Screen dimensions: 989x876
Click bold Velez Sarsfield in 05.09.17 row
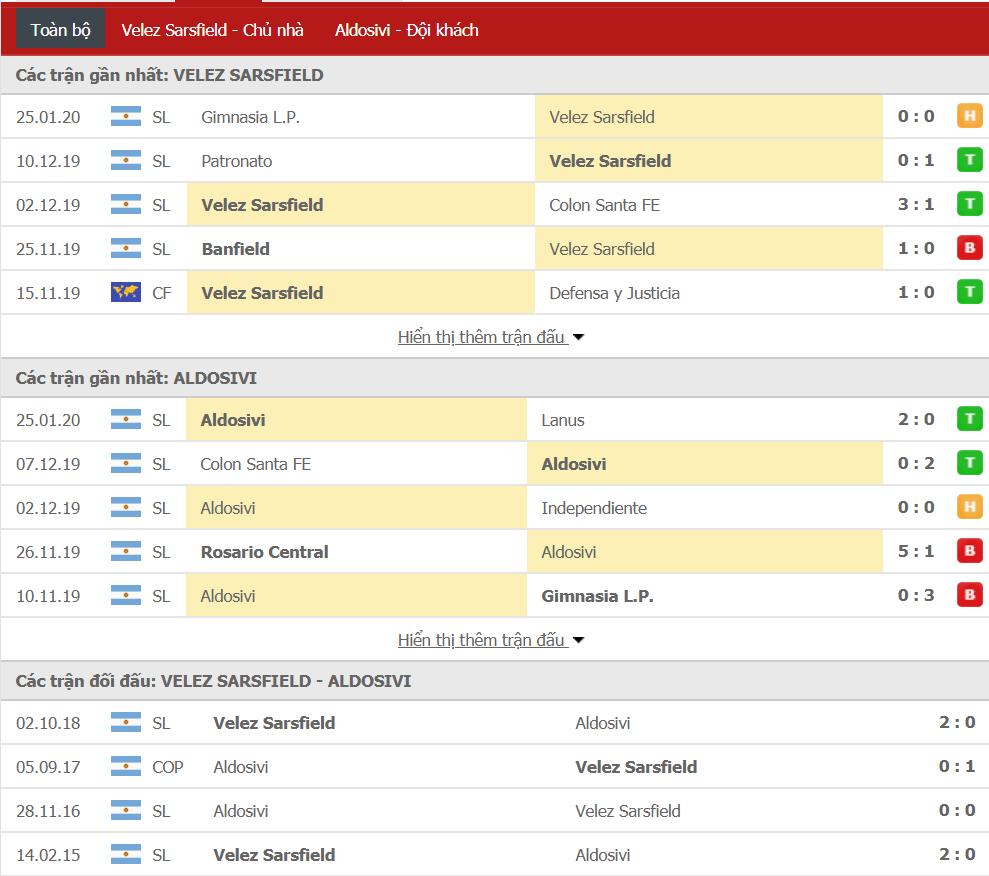click(636, 767)
